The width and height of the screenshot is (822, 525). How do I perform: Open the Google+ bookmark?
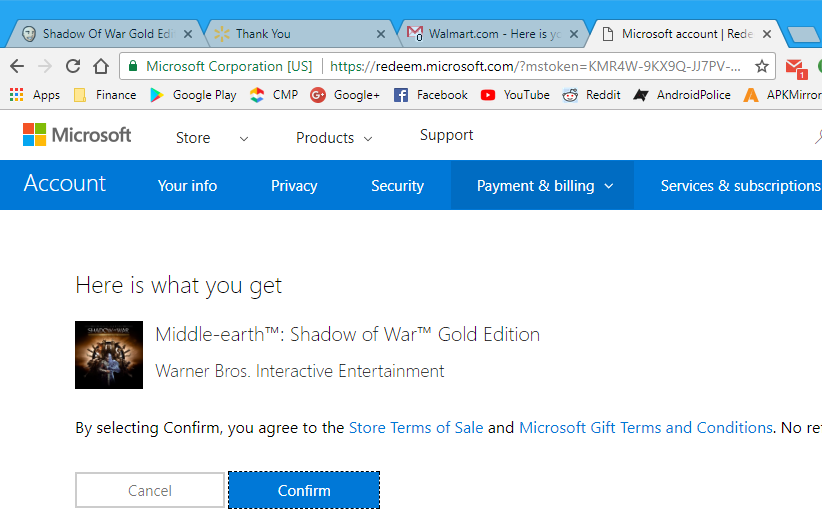point(345,95)
